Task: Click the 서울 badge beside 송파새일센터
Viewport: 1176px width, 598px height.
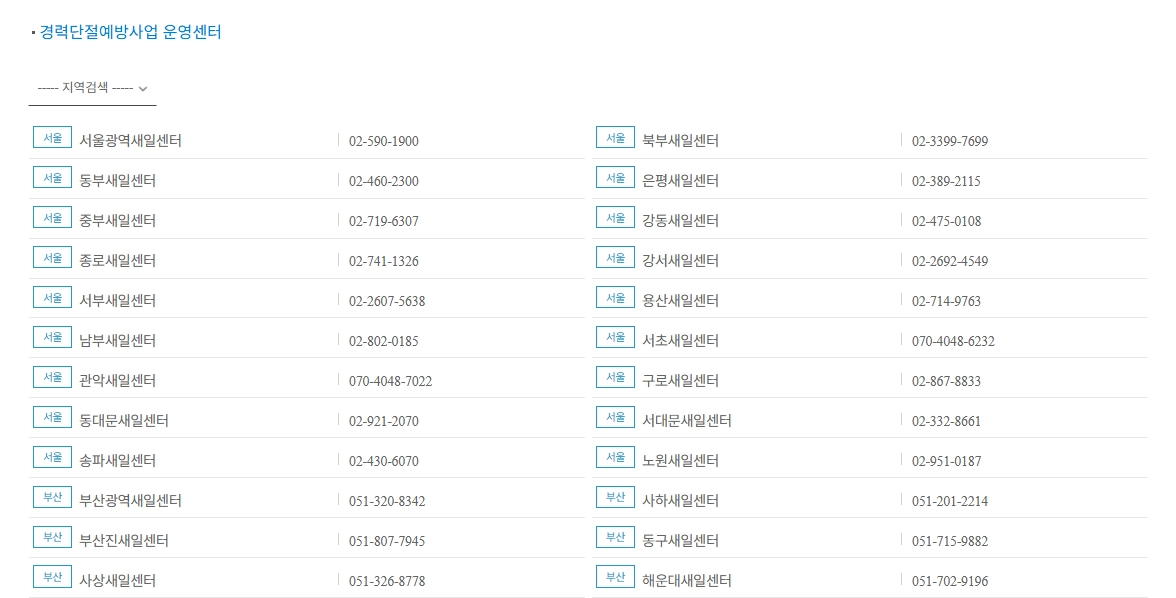Action: pos(52,457)
